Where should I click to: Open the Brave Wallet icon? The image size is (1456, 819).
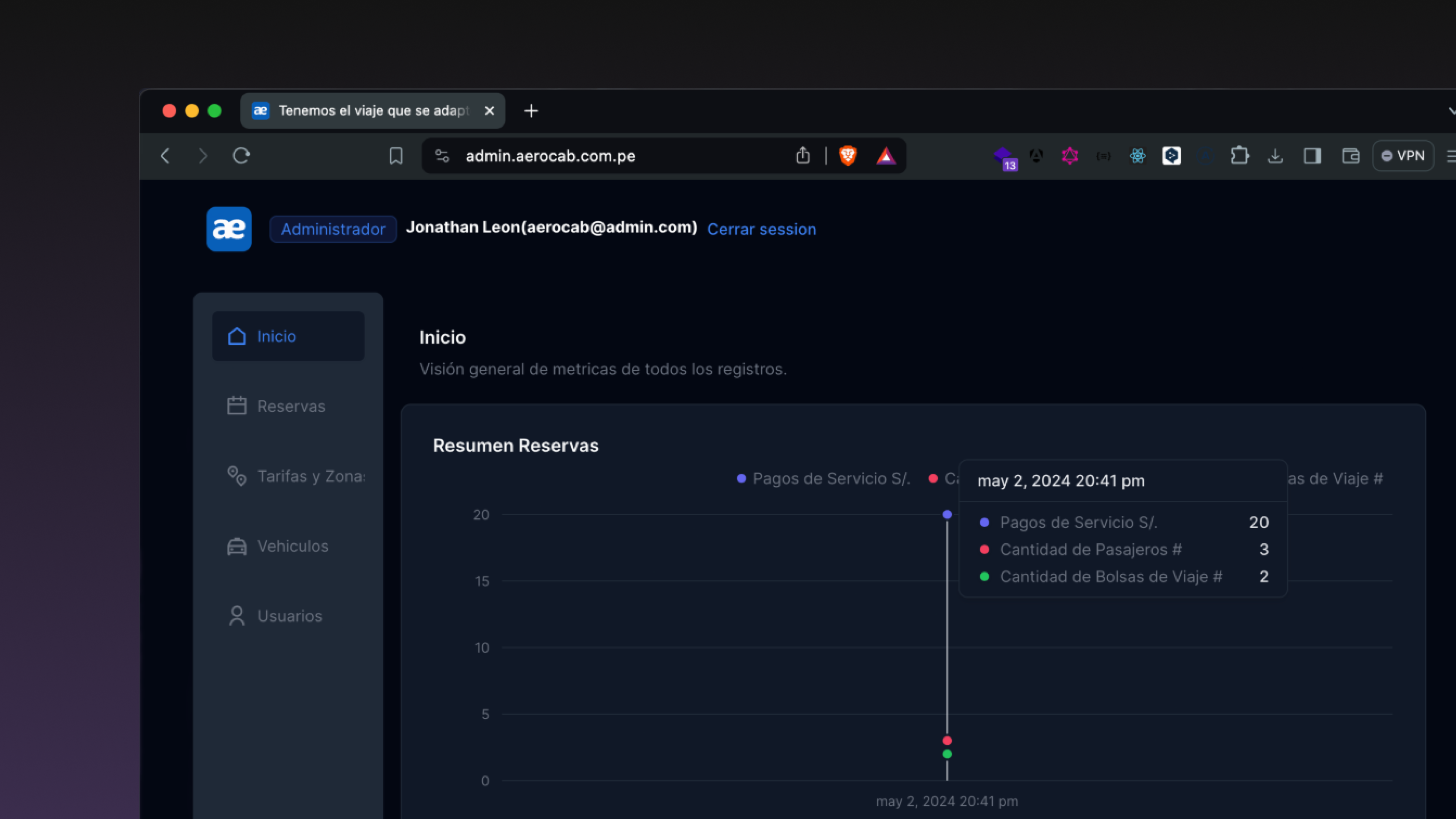1351,156
